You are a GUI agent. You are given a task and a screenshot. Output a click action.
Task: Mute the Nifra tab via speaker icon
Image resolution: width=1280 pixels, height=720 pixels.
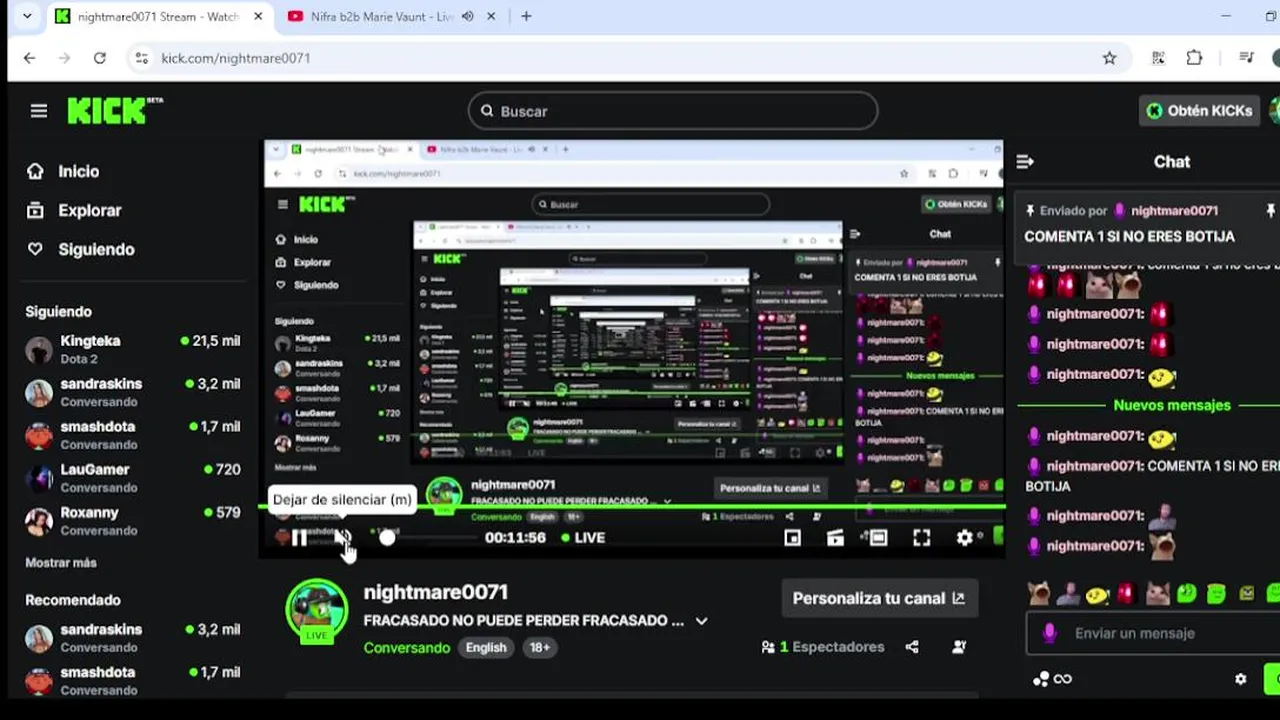tap(468, 17)
